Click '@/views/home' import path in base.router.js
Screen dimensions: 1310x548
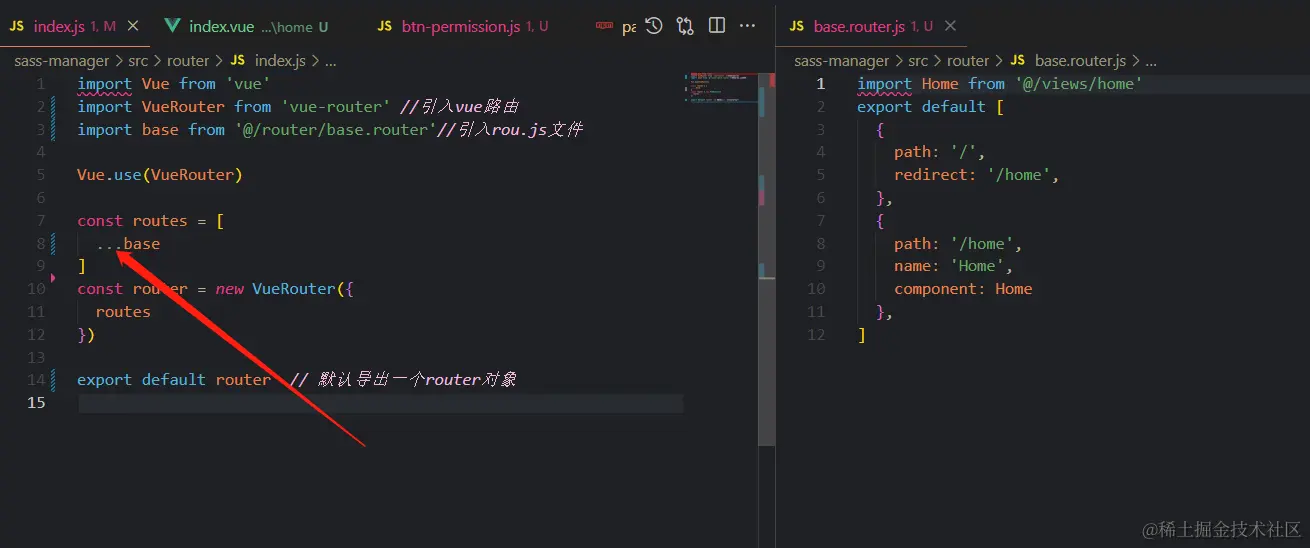point(1079,84)
